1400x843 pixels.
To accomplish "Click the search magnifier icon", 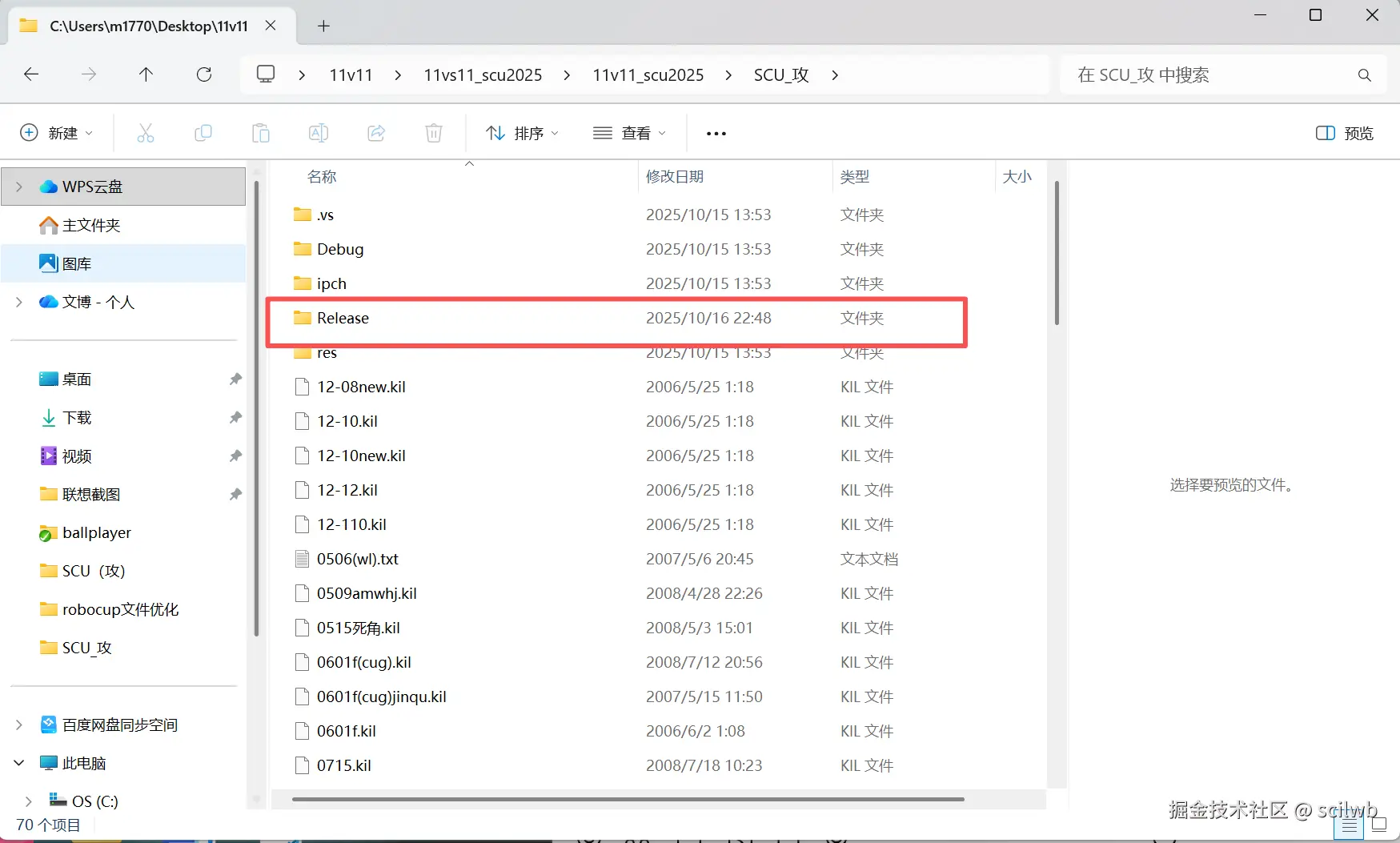I will point(1365,75).
